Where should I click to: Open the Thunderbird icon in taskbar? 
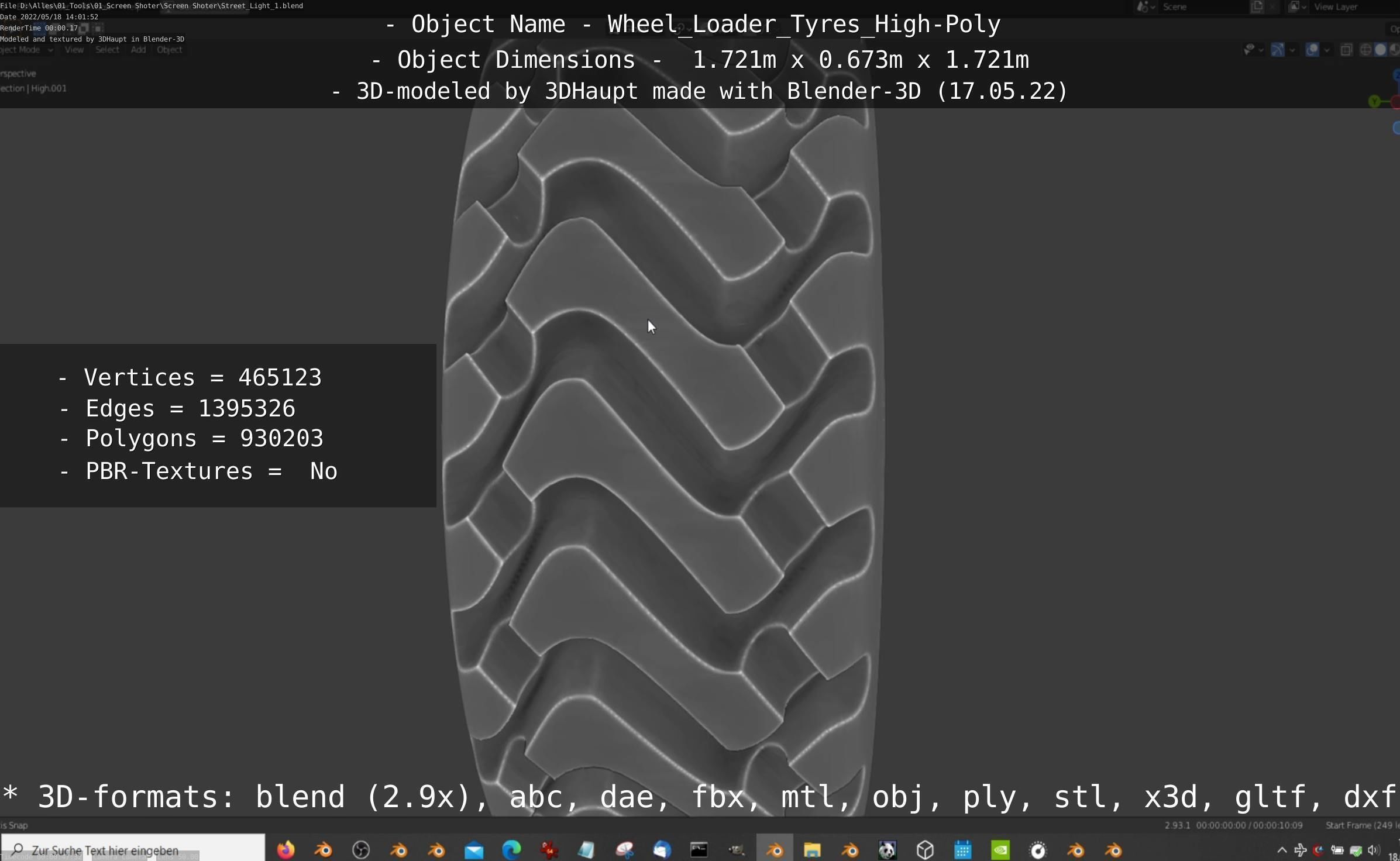(662, 849)
